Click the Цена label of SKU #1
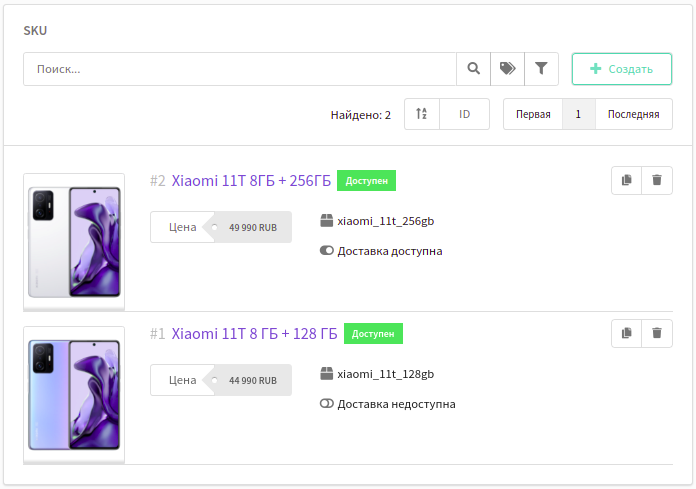 182,380
